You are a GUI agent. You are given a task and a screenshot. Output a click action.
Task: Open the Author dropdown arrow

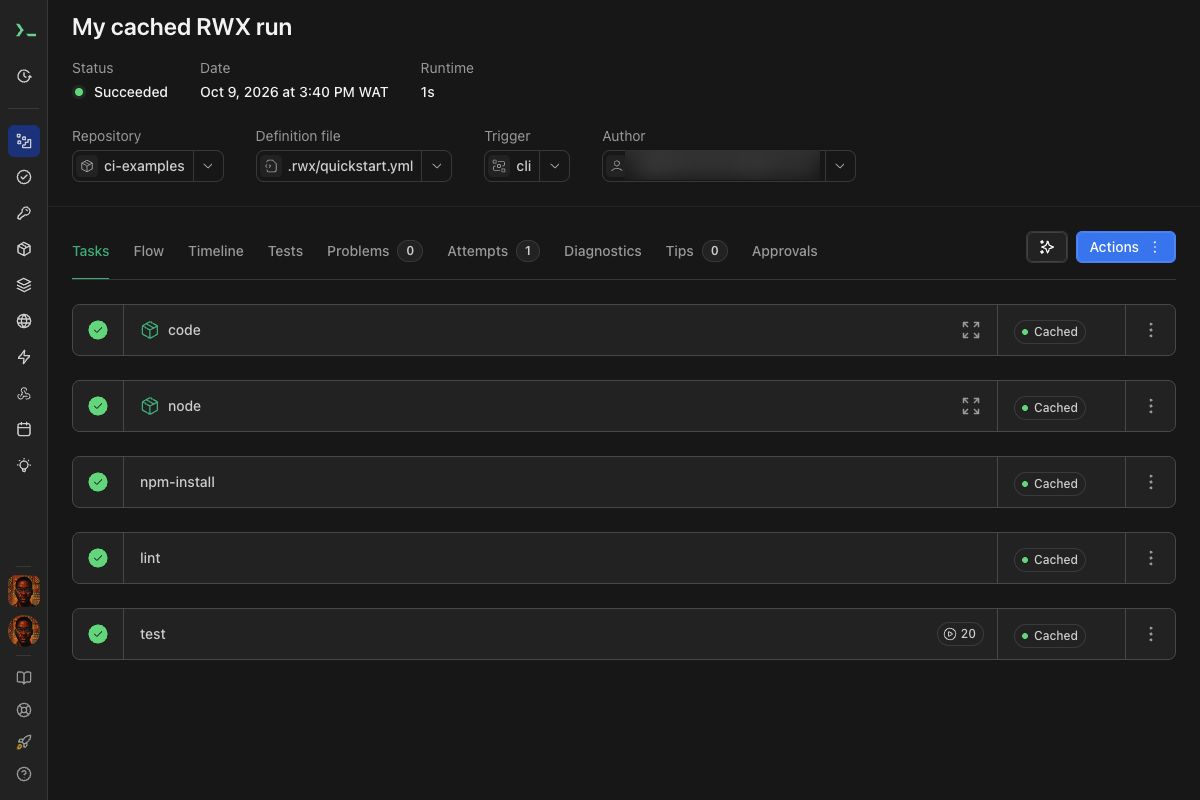click(x=840, y=166)
